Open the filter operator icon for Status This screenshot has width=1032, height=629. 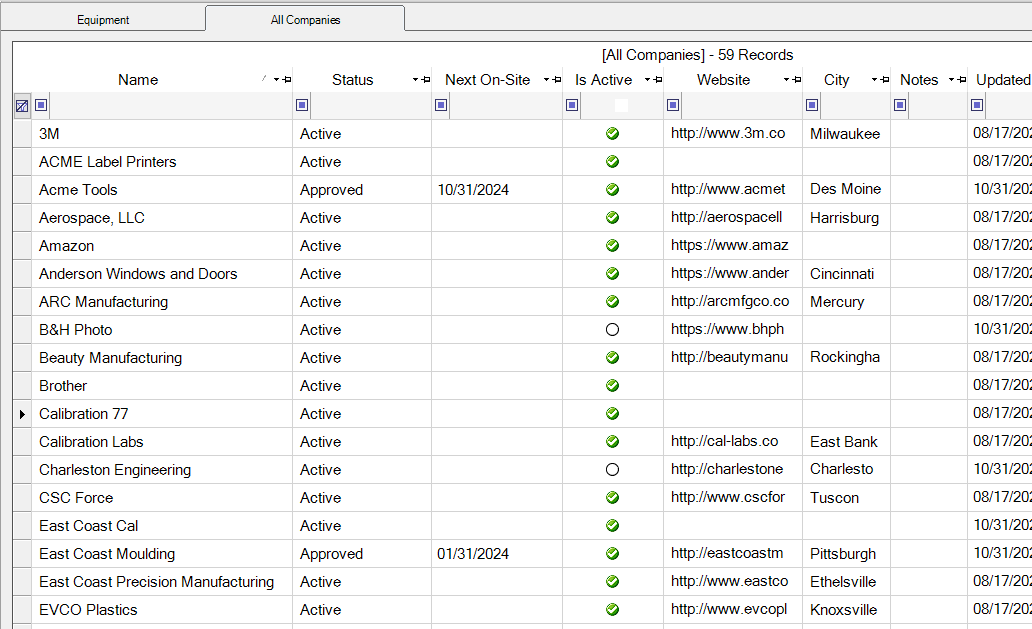302,105
